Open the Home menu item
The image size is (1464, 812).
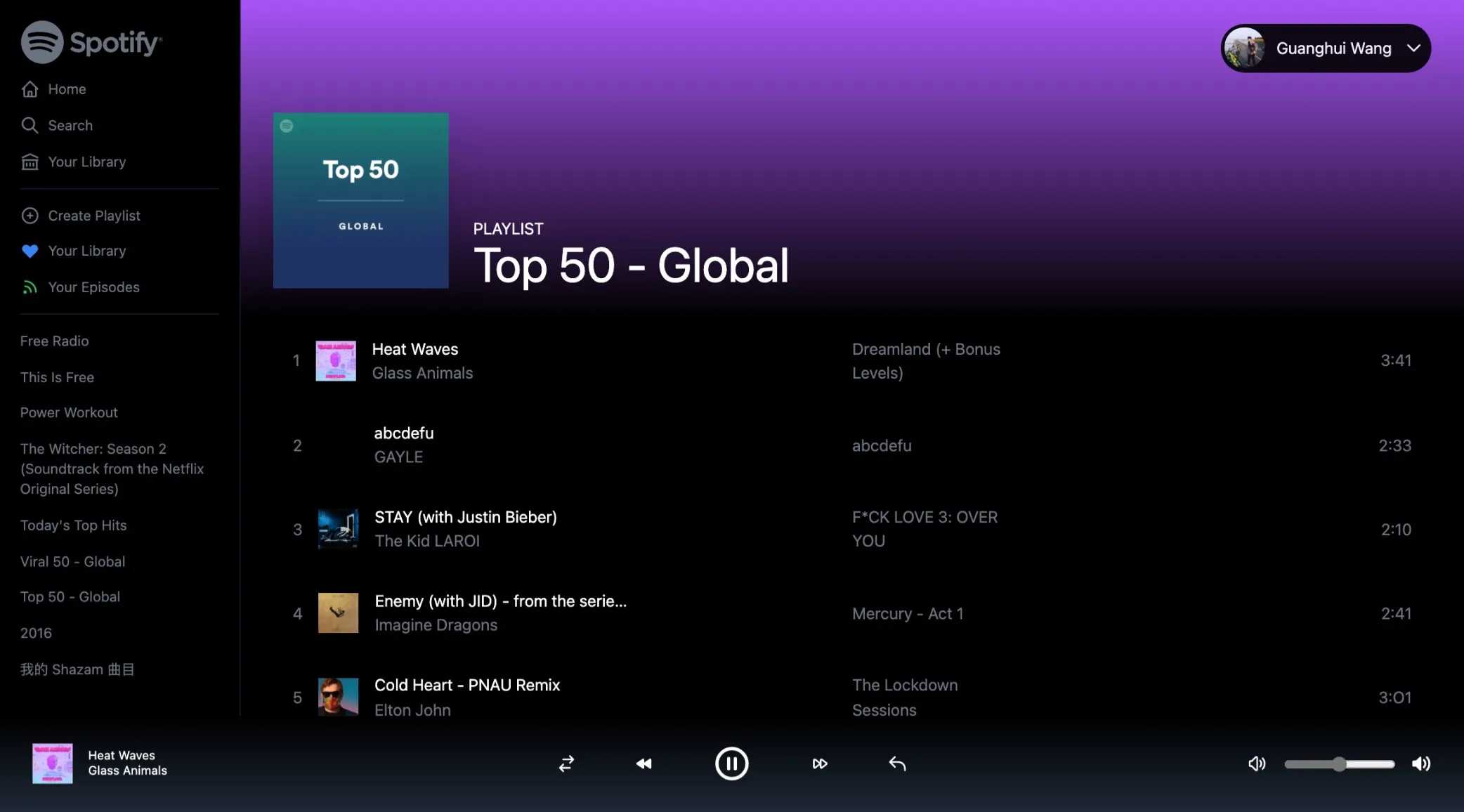pos(67,89)
